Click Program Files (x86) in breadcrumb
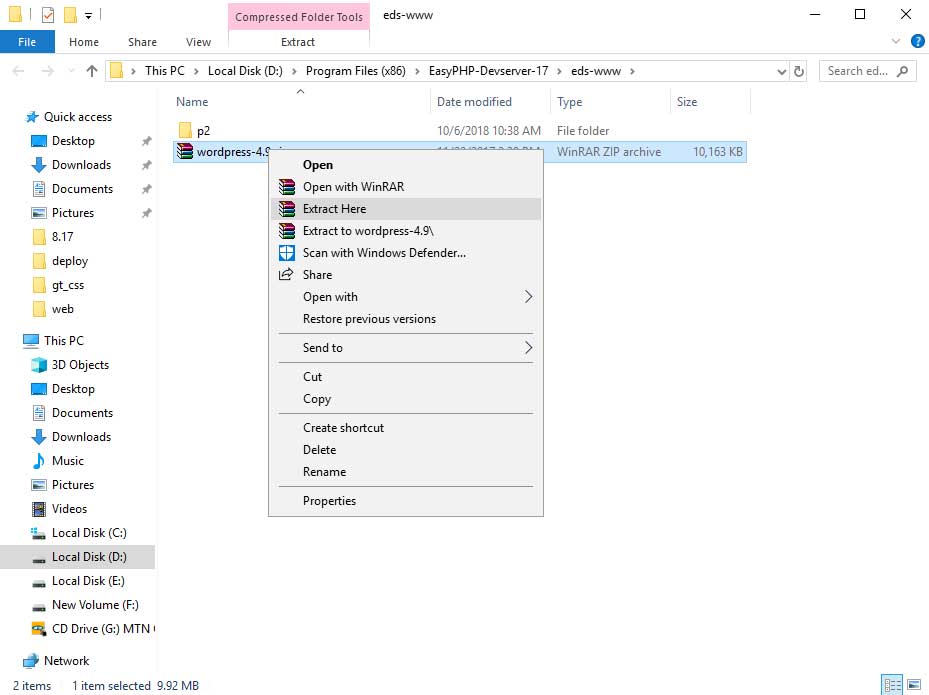The height and width of the screenshot is (695, 929). (x=355, y=71)
